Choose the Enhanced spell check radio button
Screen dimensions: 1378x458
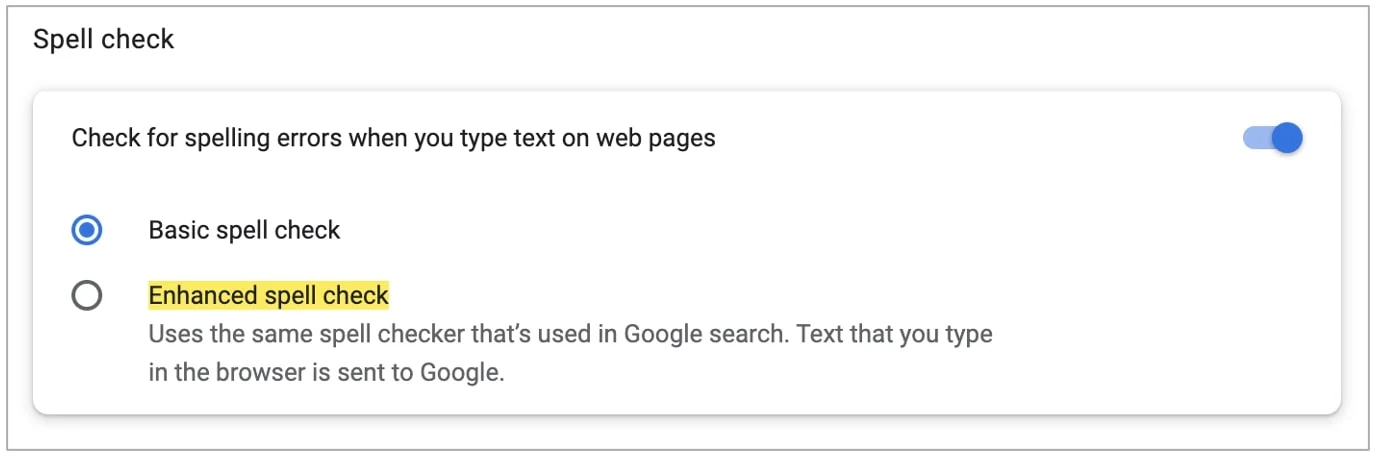click(x=87, y=296)
